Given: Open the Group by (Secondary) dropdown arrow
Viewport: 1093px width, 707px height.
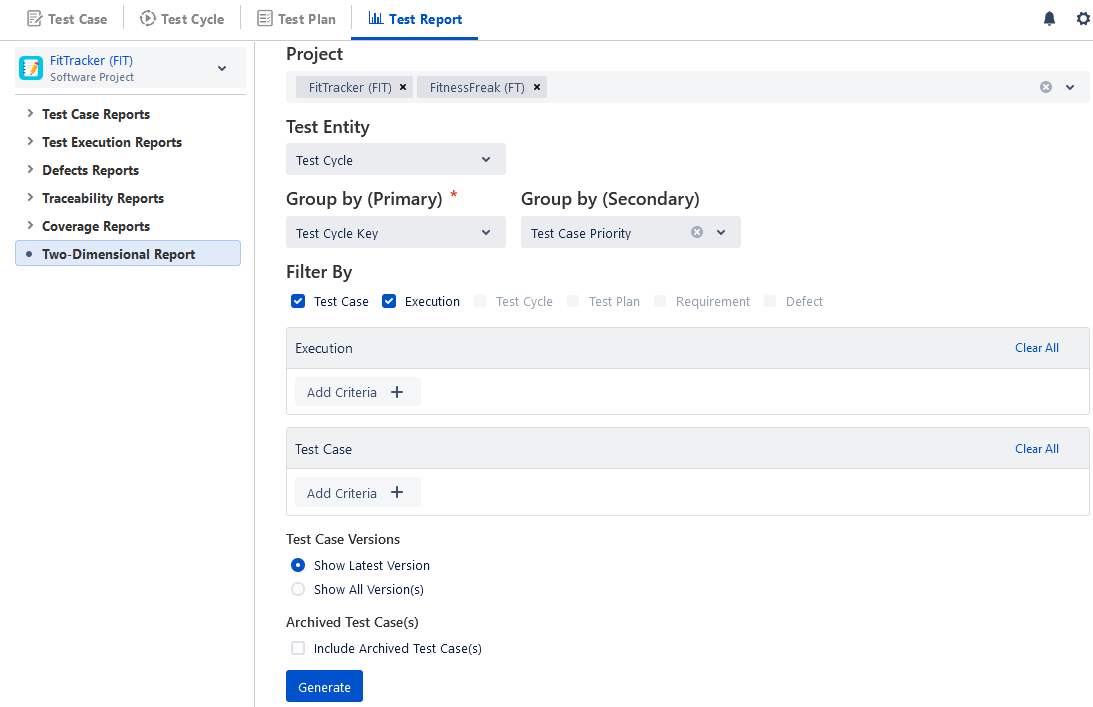Looking at the screenshot, I should click(721, 232).
